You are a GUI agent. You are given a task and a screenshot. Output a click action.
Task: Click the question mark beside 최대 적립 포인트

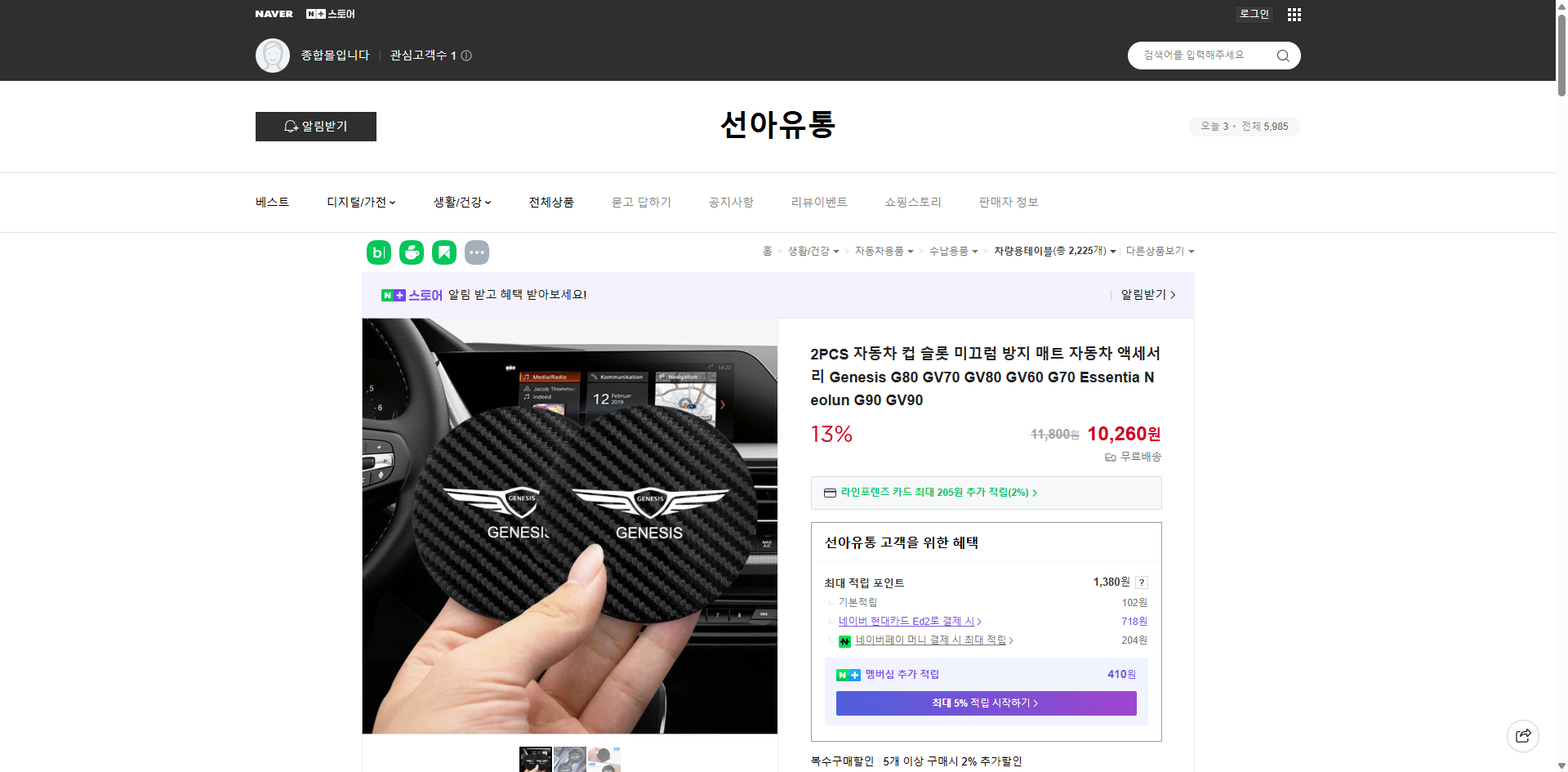pos(1141,582)
